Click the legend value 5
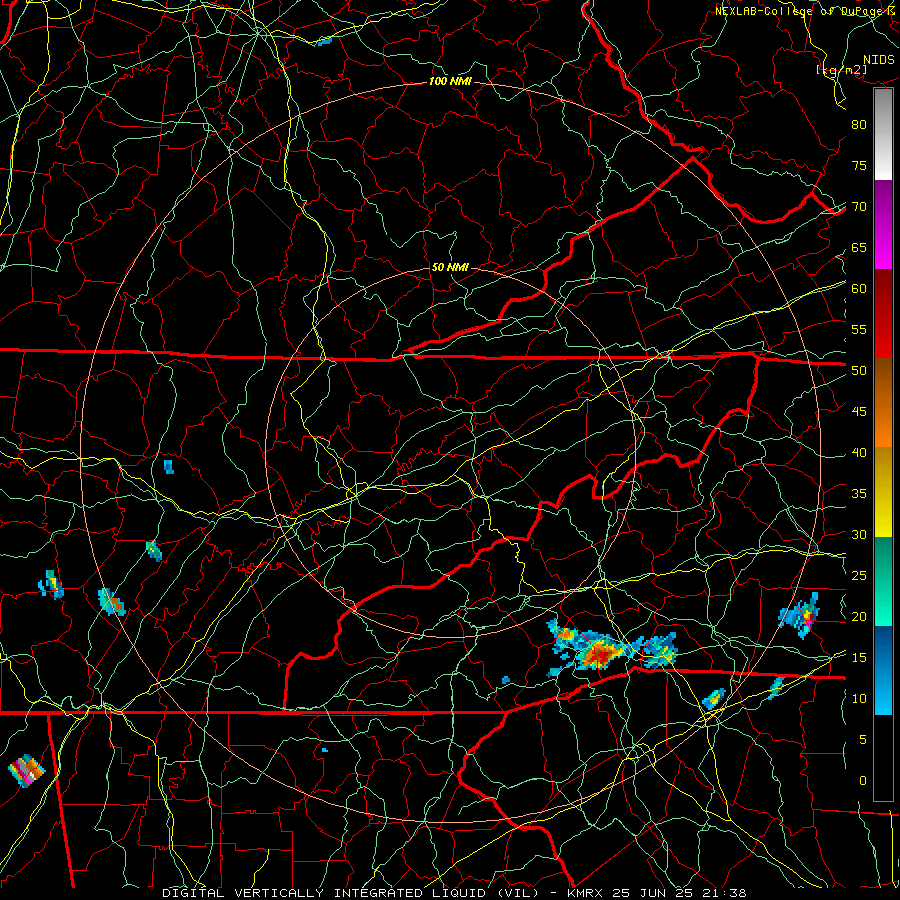The image size is (900, 900). (x=863, y=740)
